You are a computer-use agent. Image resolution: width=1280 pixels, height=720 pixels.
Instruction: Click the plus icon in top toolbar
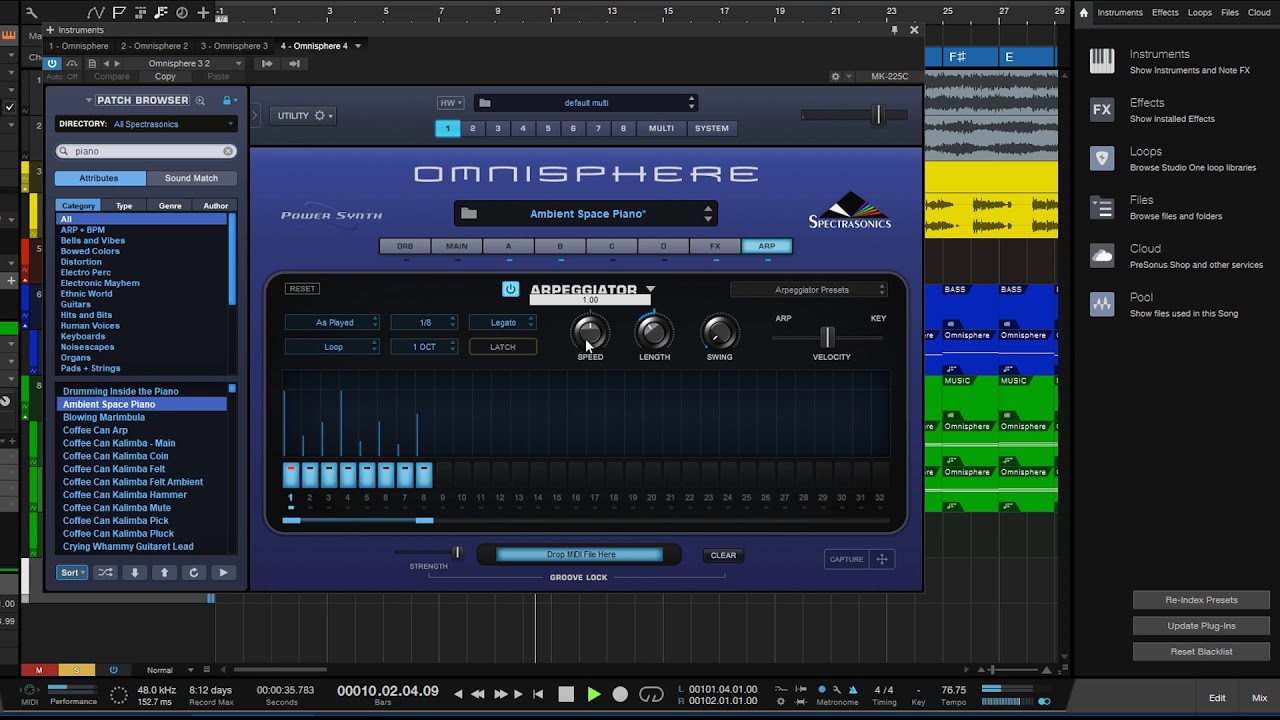[x=203, y=12]
